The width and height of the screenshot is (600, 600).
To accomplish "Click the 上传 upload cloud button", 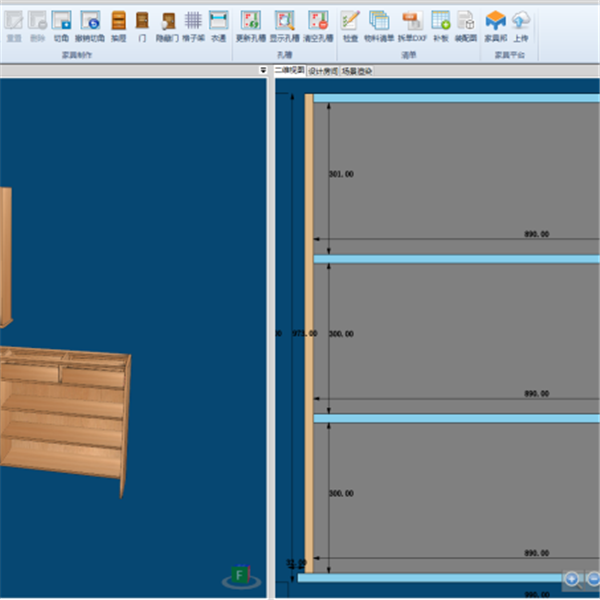I will click(521, 24).
